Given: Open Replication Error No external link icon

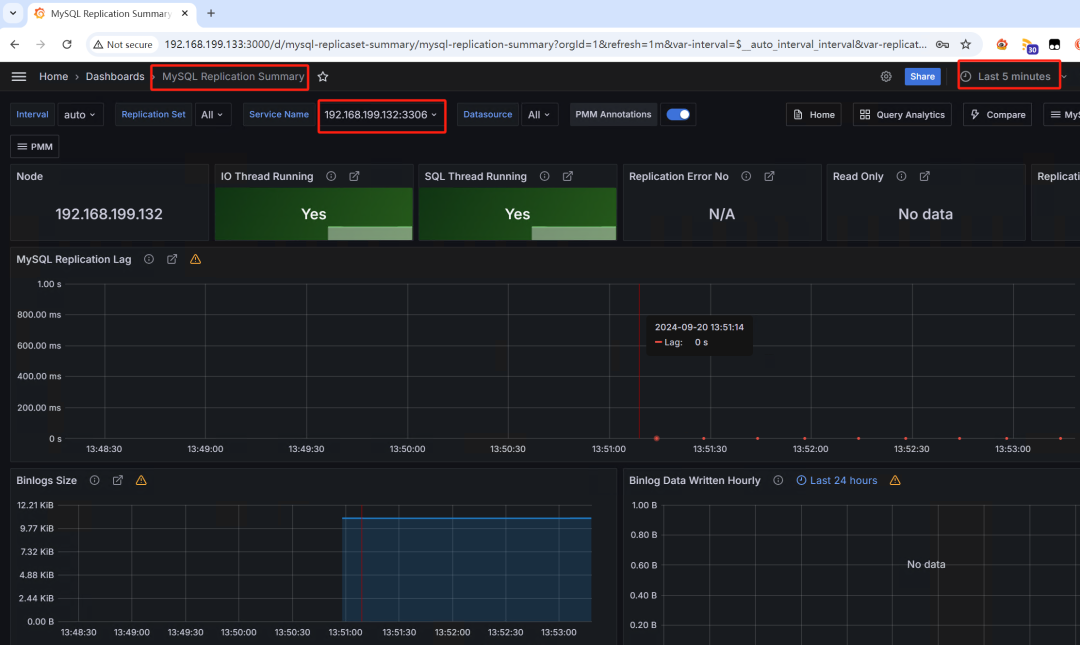Looking at the screenshot, I should (769, 176).
